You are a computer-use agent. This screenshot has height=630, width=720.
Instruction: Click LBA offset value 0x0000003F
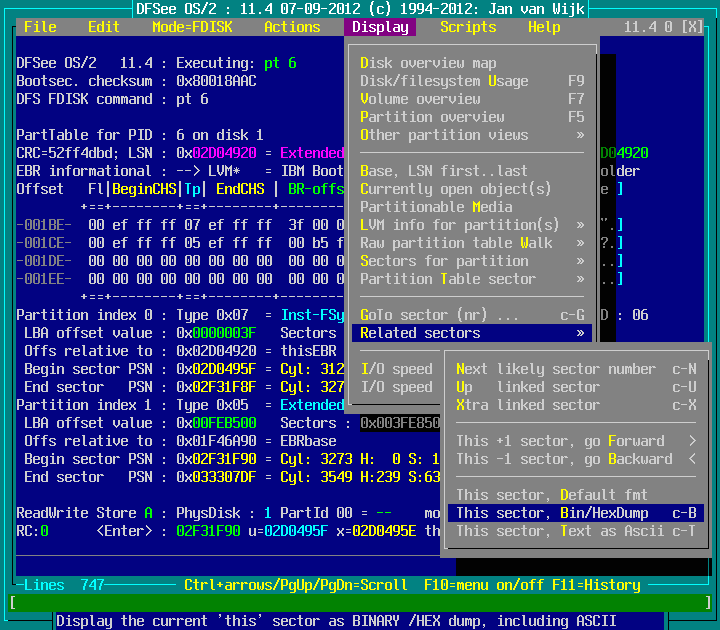(216, 332)
